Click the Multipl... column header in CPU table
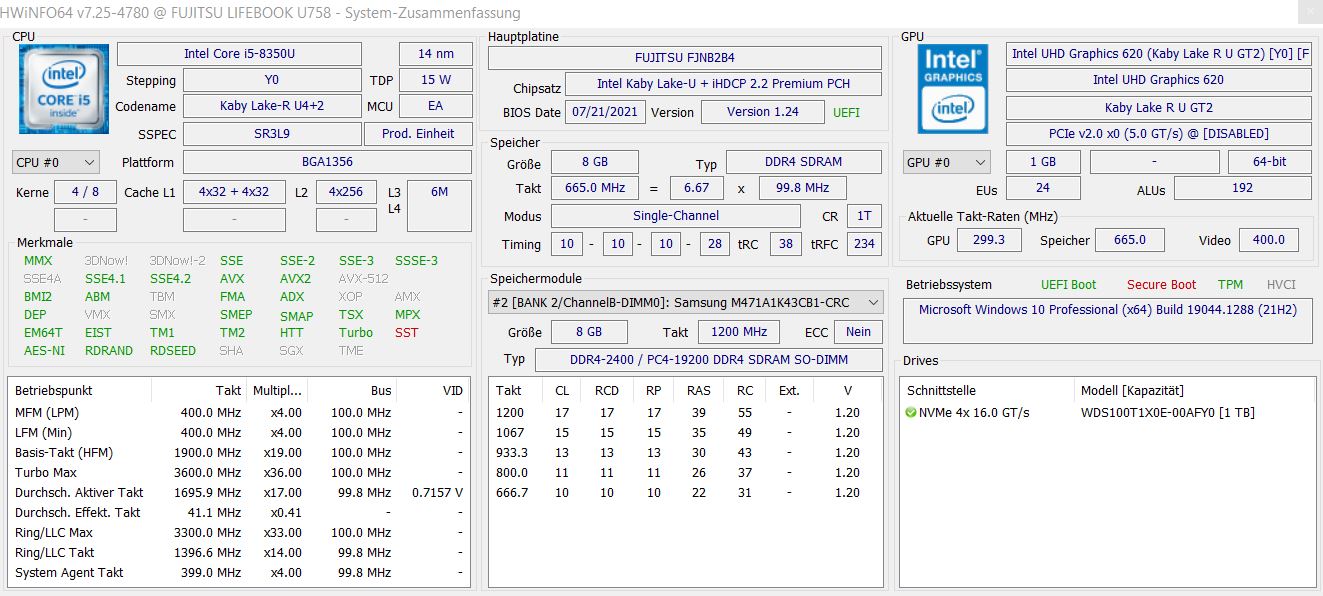This screenshot has width=1323, height=596. (x=276, y=391)
